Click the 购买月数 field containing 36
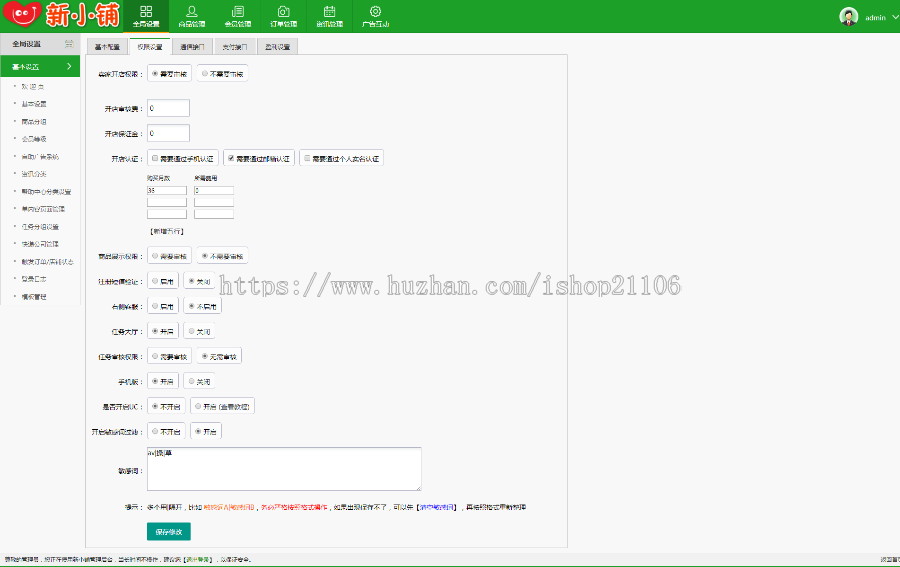The image size is (900, 567). pos(166,190)
